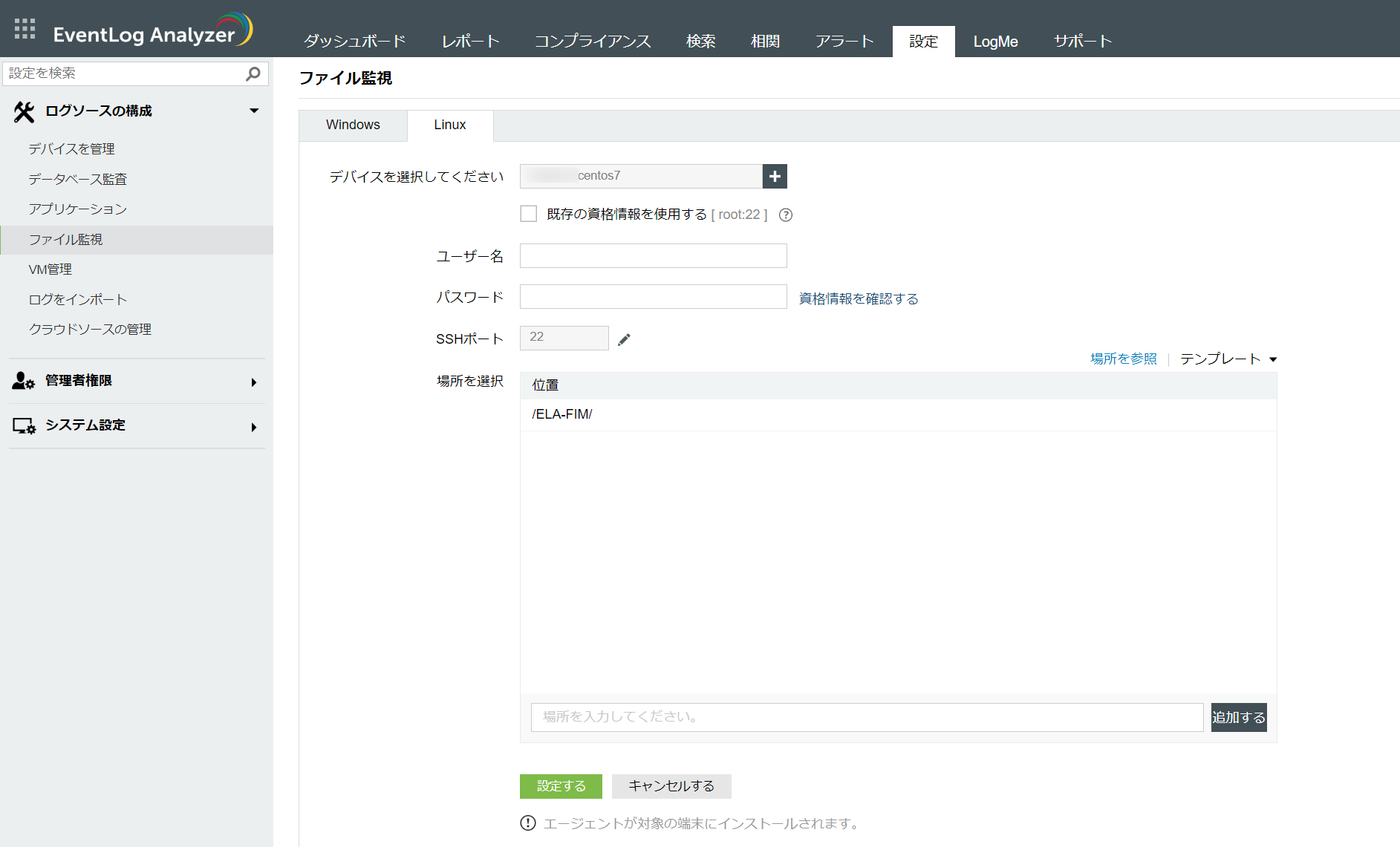
Task: Click the ユーザー名 input field
Action: pos(653,256)
